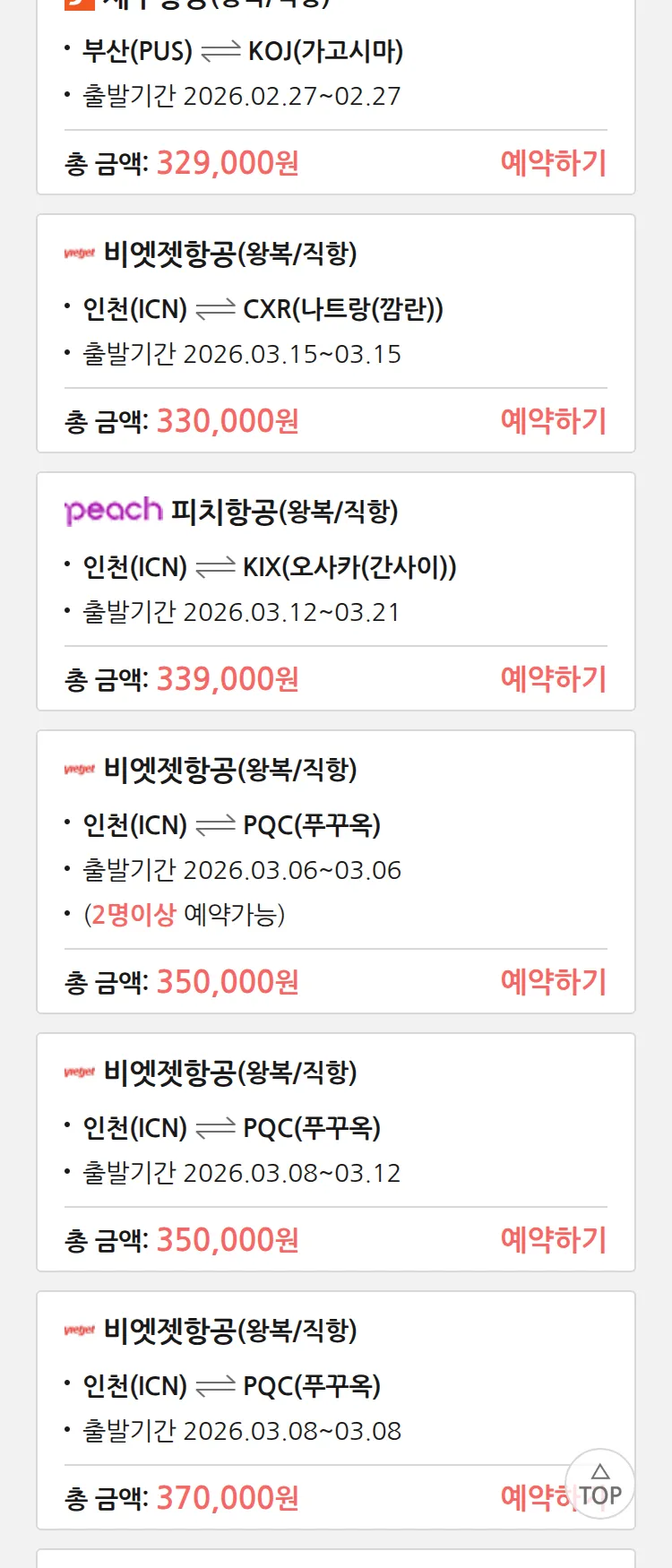The height and width of the screenshot is (1568, 672).
Task: Hit 예약하기 for the 03.08~03.12 Phu Quoc flight
Action: click(553, 1239)
